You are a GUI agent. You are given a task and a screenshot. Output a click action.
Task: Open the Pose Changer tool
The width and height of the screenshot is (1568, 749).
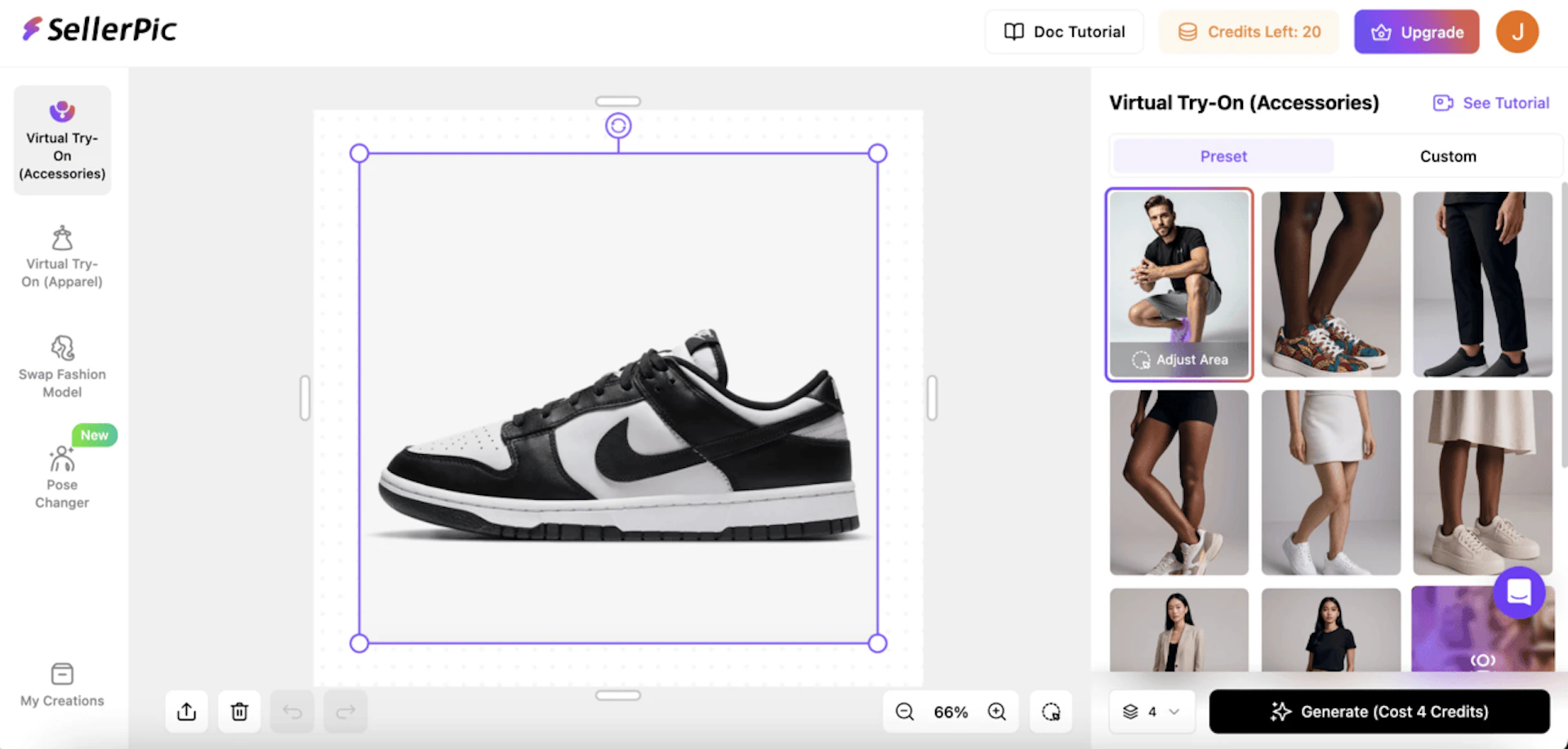click(62, 476)
